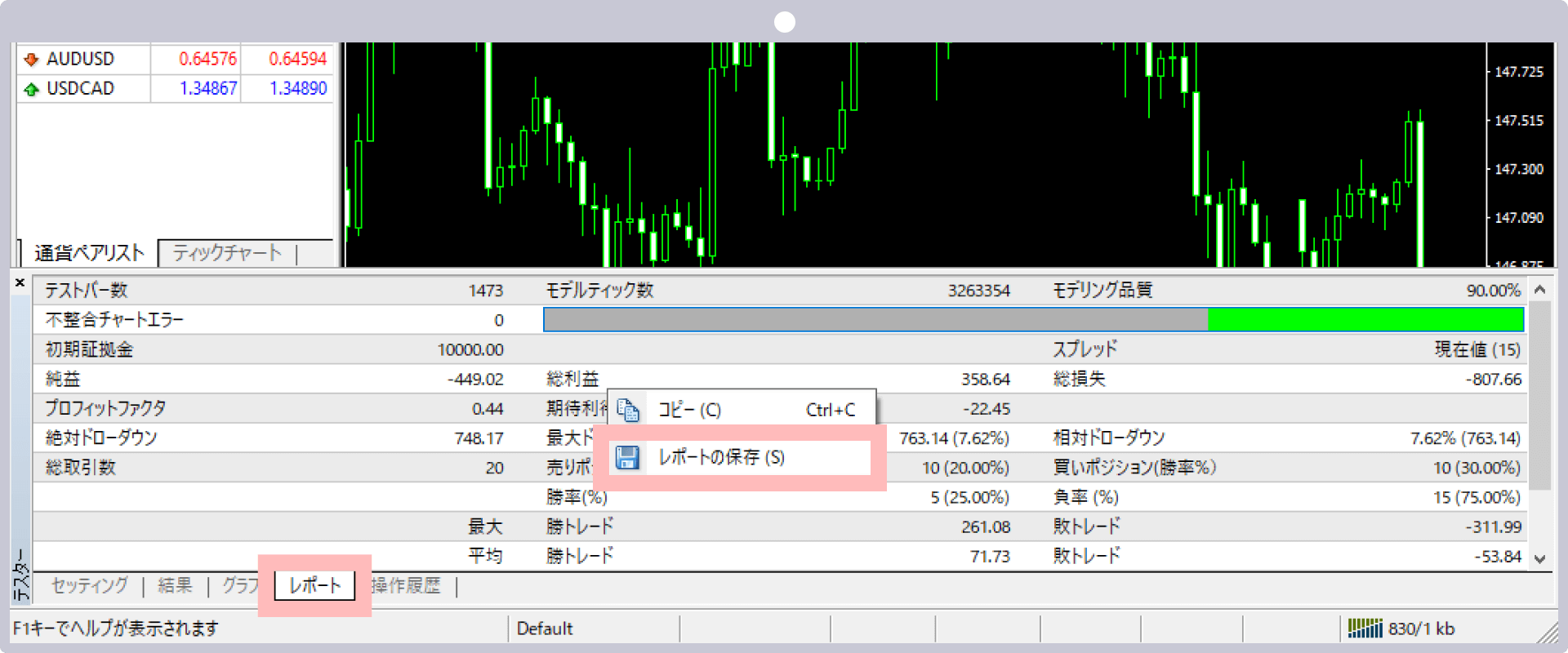Viewport: 1568px width, 653px height.
Task: Click the report vertical scrollbar thumb
Action: coord(1539,395)
